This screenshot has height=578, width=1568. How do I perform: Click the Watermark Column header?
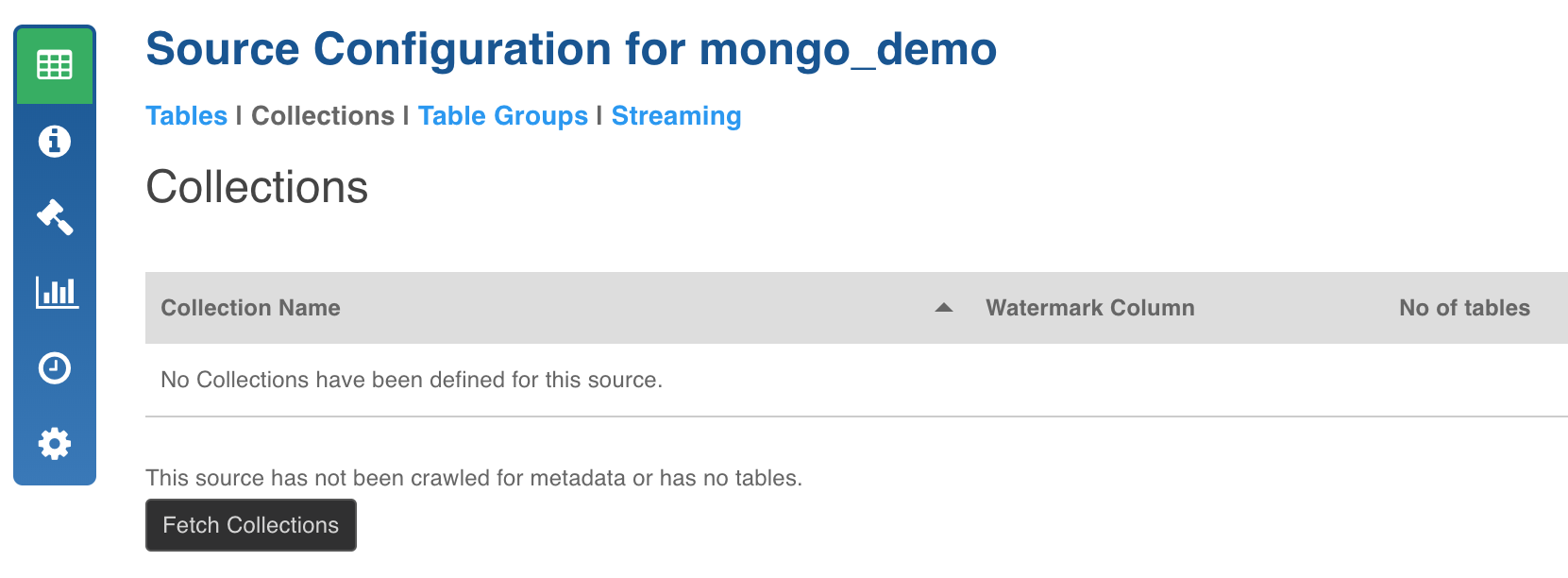click(1090, 308)
